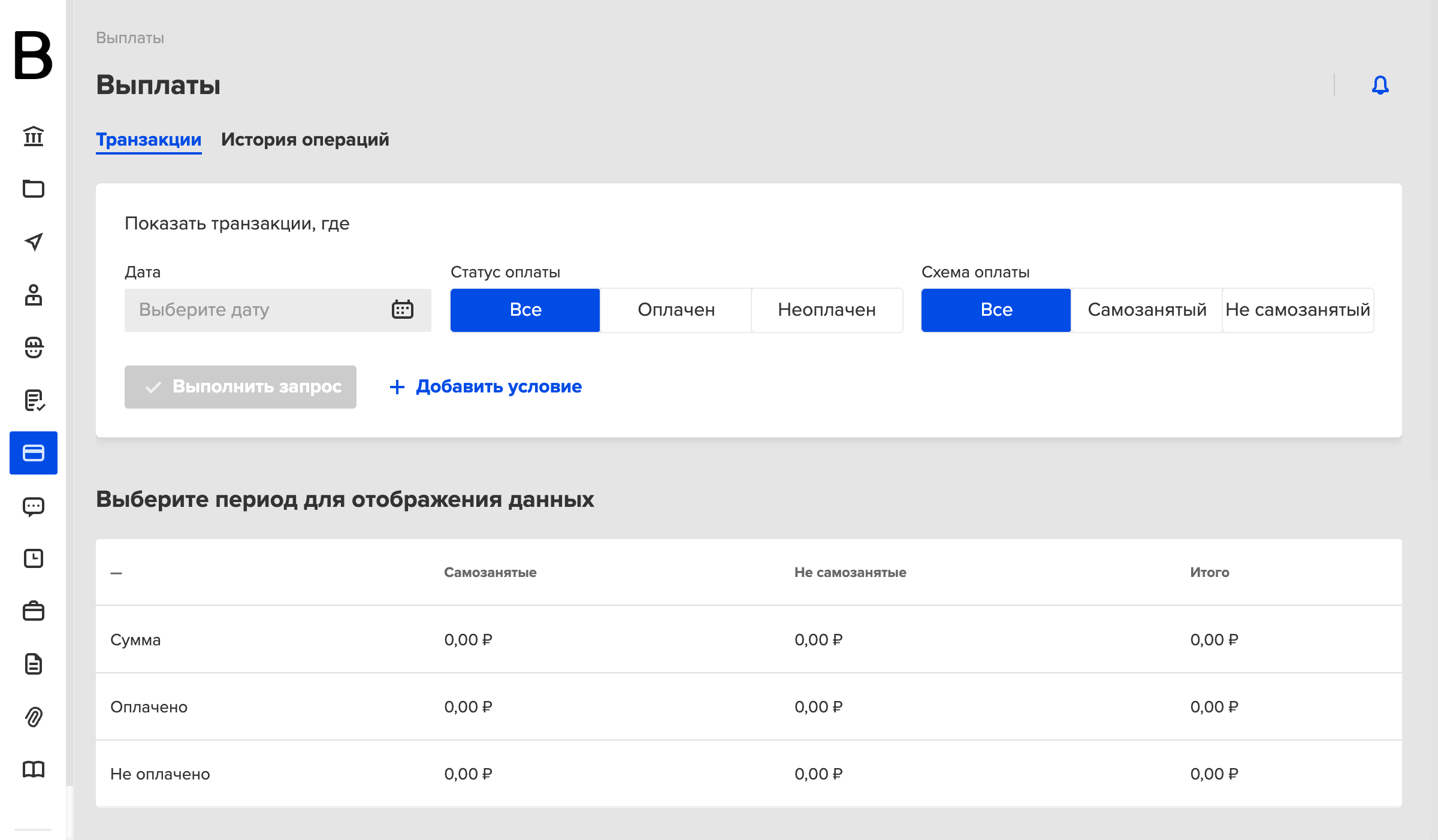Viewport: 1438px width, 840px height.
Task: Select the payments card sidebar icon
Action: [34, 453]
